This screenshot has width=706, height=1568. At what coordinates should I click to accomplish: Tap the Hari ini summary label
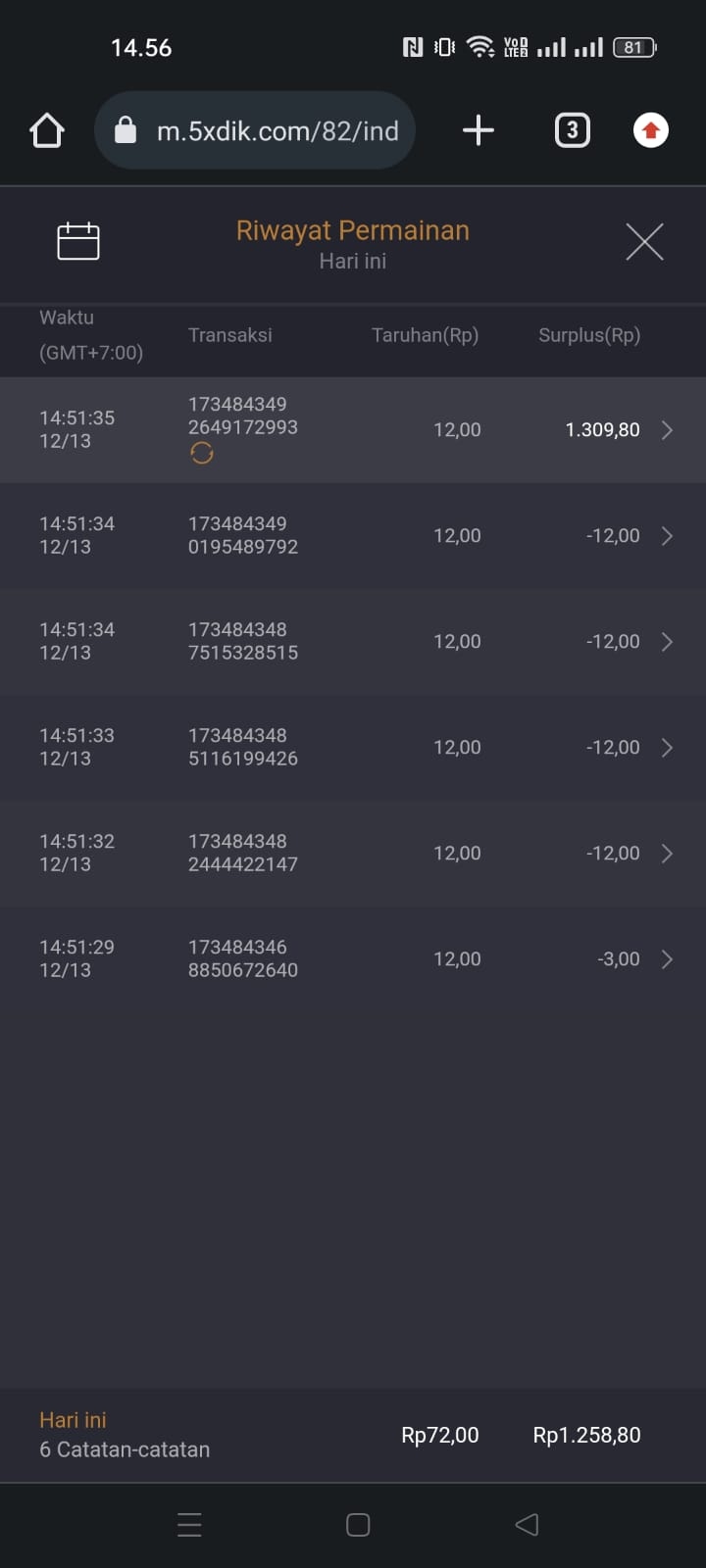point(73,1420)
